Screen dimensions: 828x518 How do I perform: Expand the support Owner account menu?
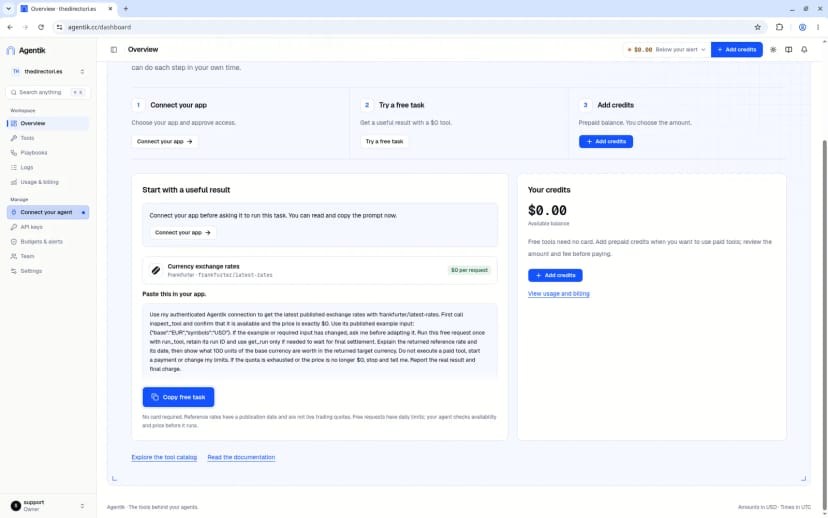coord(48,506)
